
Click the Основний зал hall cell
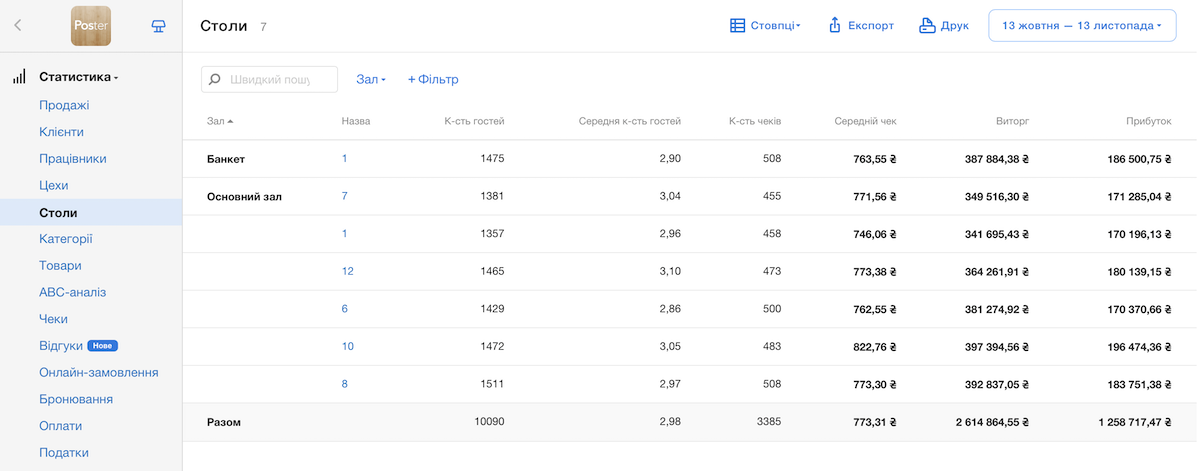(x=244, y=196)
